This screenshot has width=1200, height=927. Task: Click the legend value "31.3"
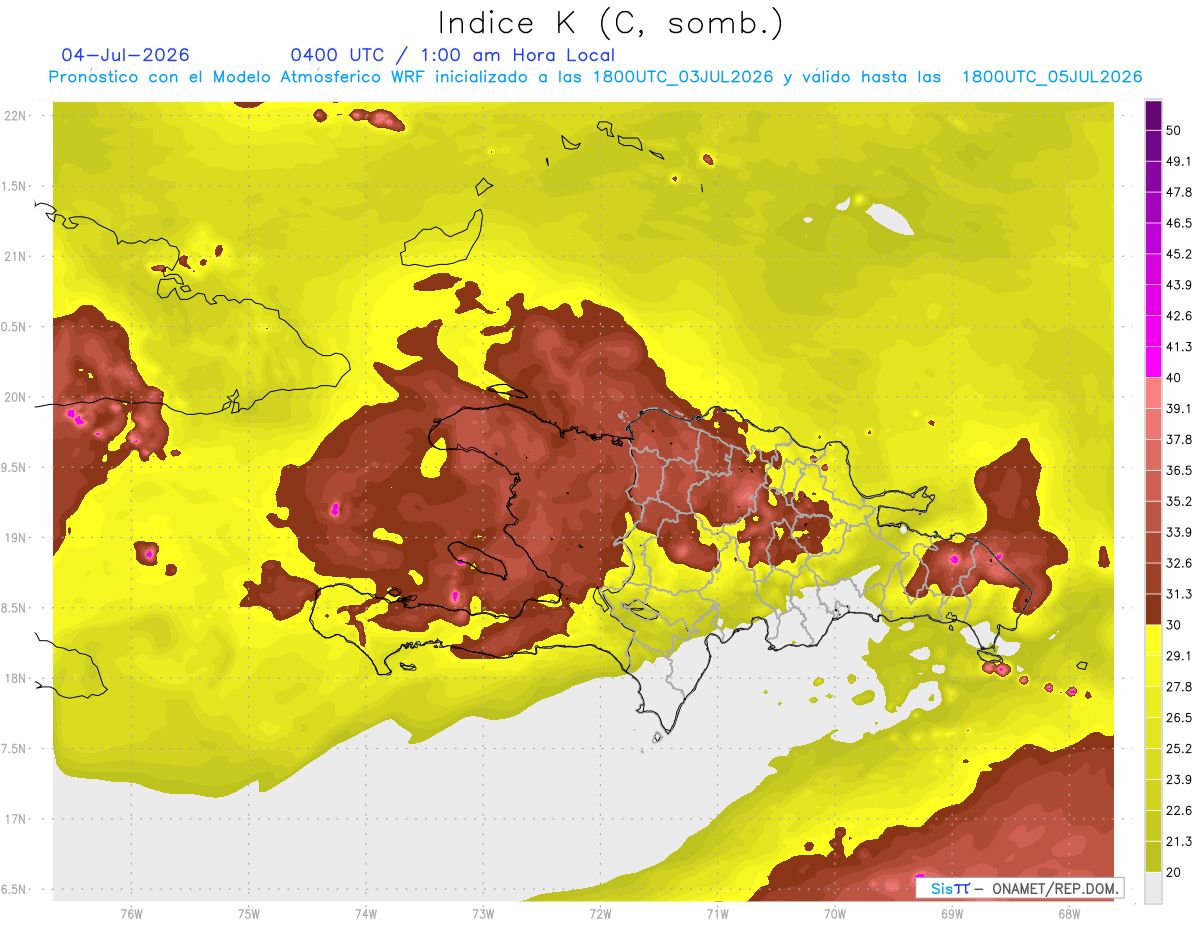(1178, 594)
